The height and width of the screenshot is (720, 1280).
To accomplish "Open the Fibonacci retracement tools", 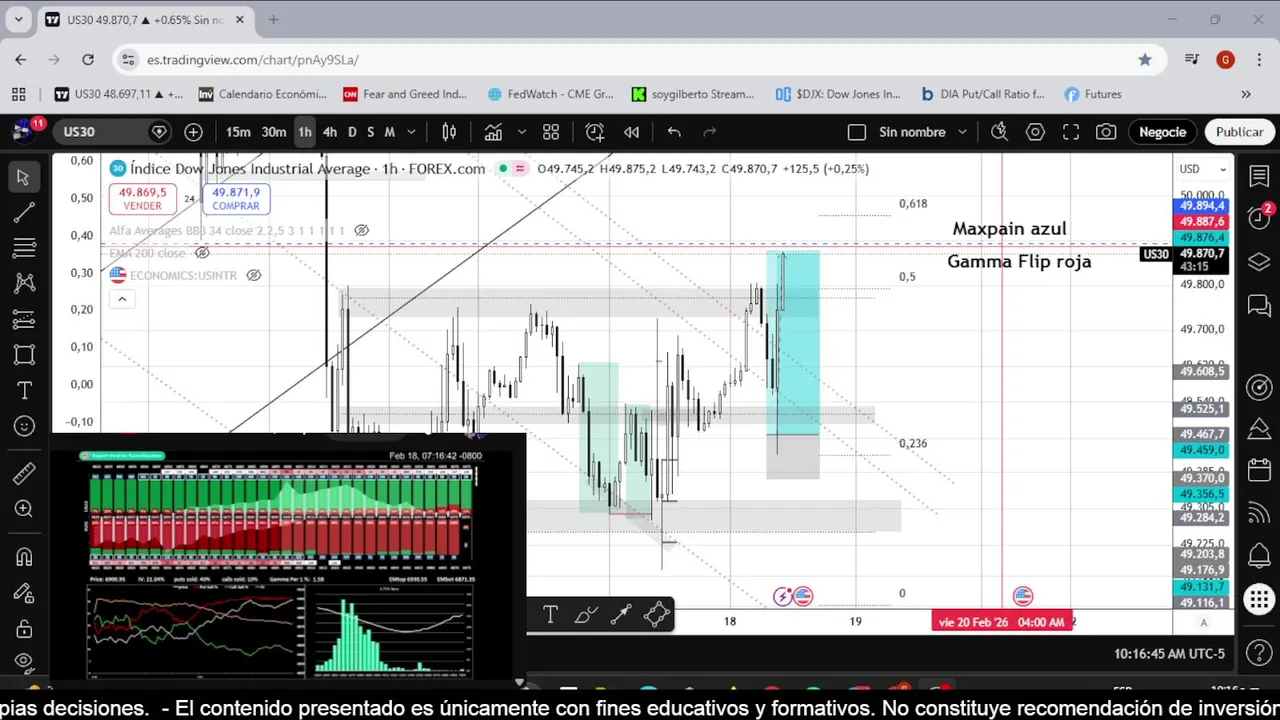I will (x=24, y=248).
